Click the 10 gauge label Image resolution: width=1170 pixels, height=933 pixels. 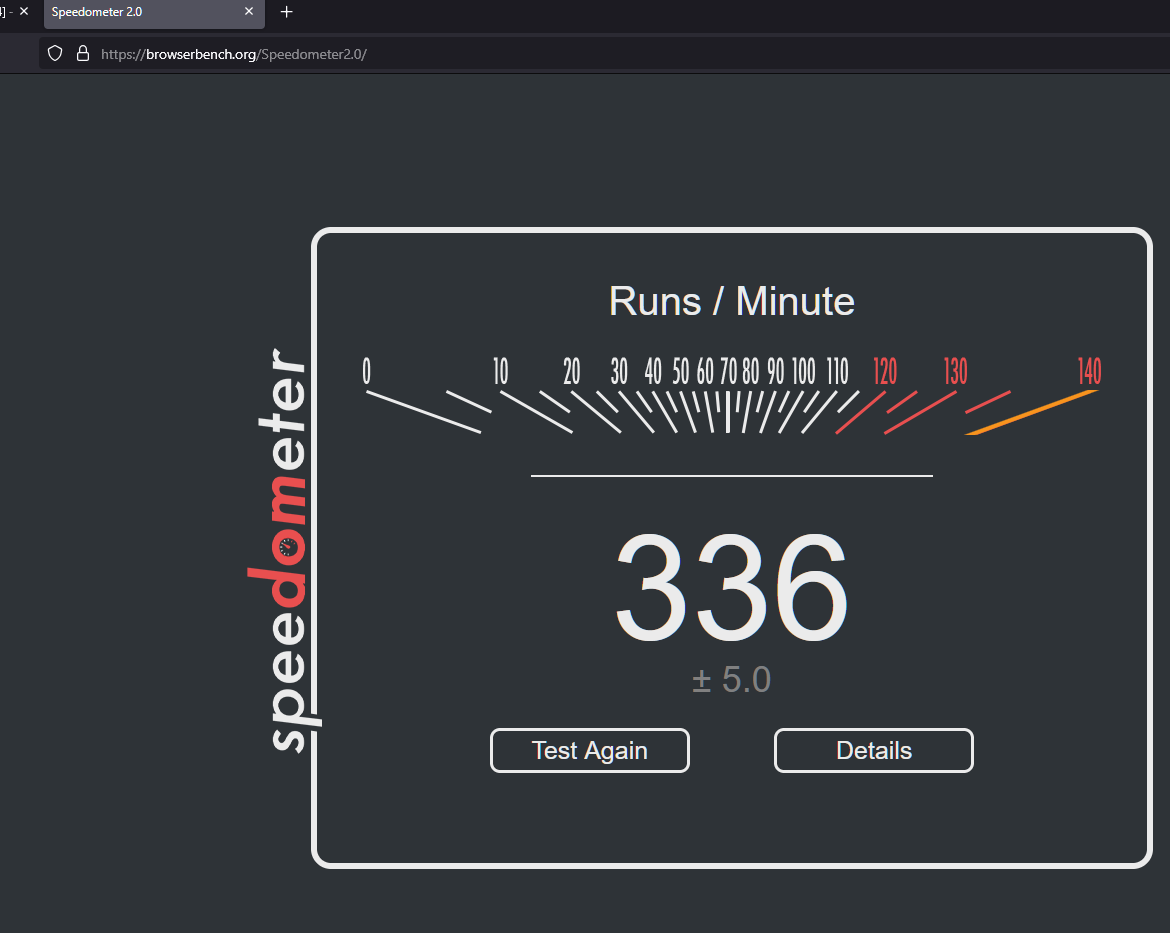pos(501,371)
